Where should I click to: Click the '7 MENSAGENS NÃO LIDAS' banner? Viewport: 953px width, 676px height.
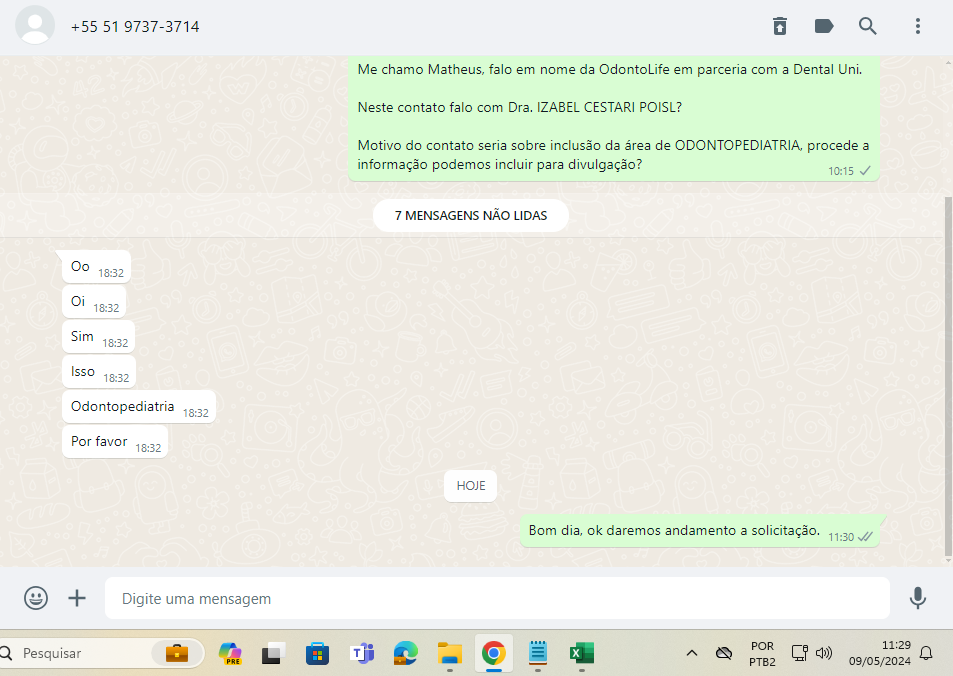[x=470, y=215]
